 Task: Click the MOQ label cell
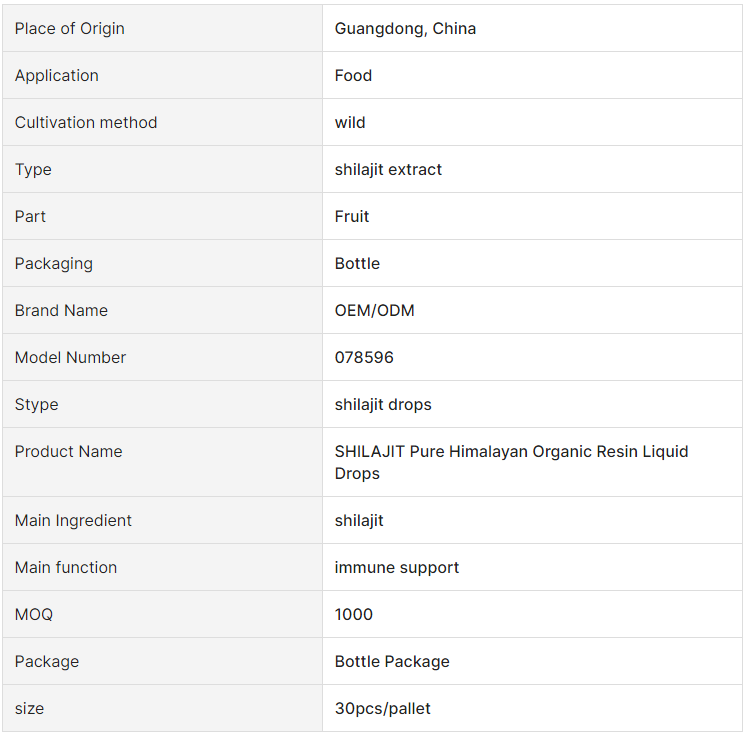[162, 614]
